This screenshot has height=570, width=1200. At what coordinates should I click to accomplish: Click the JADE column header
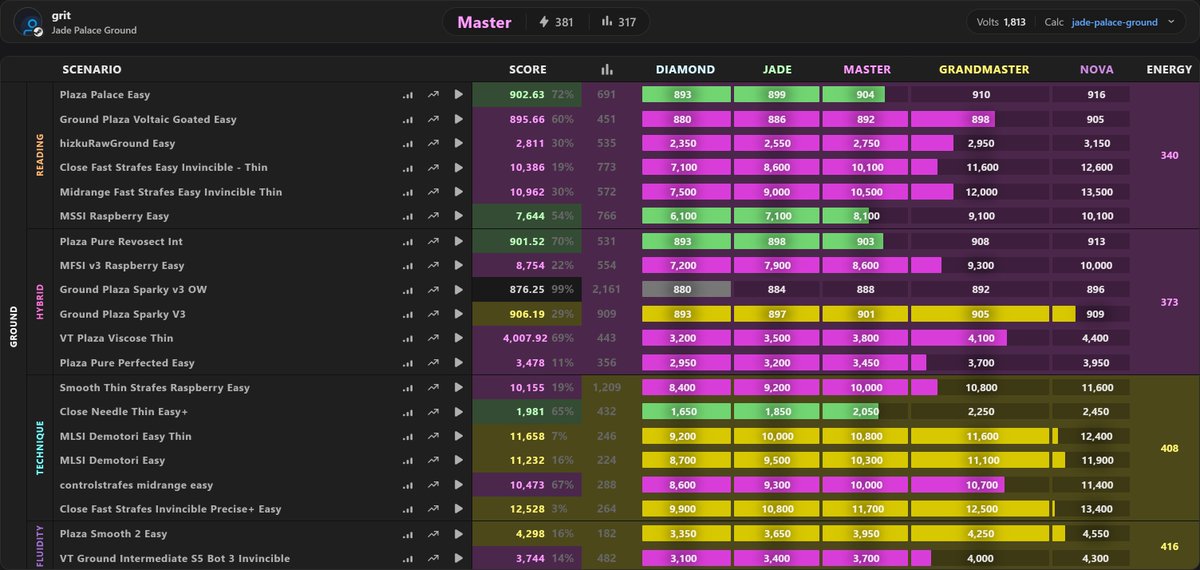[777, 70]
